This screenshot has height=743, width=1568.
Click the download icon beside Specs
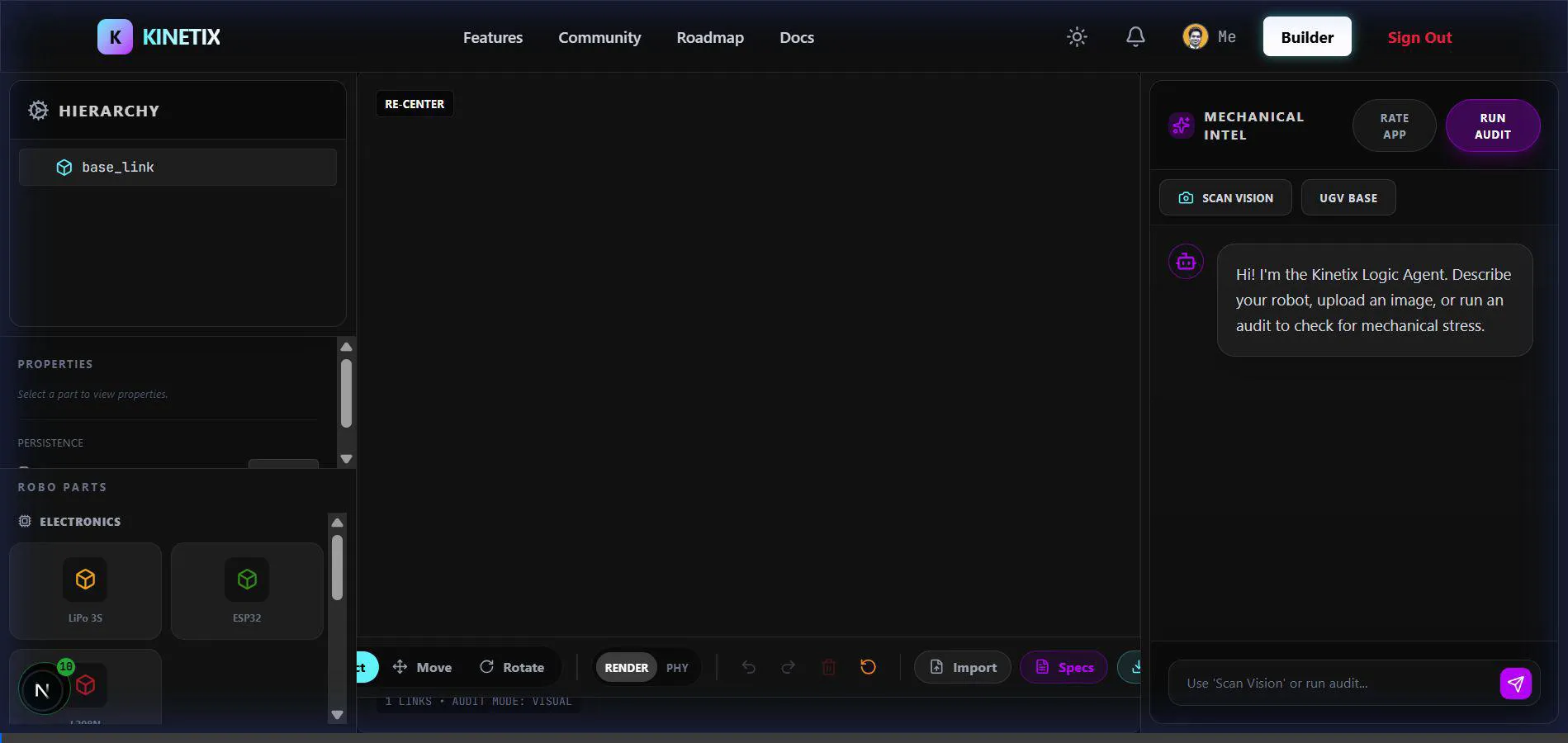coord(1133,667)
